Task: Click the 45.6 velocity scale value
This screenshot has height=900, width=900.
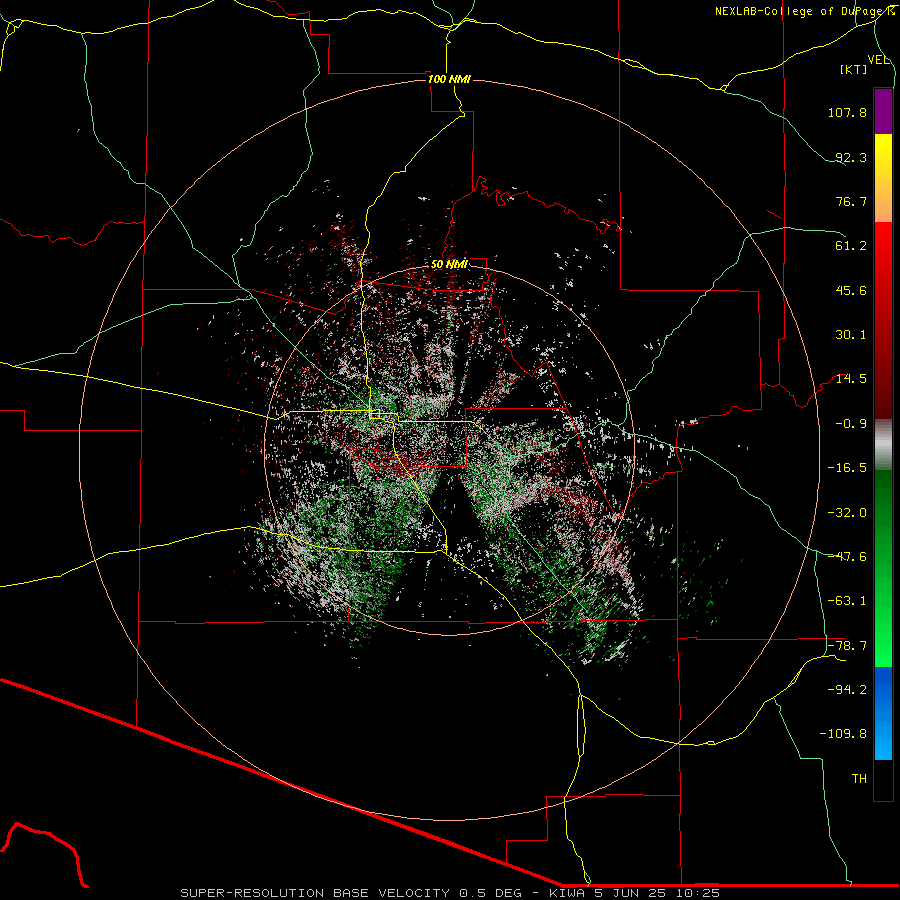Action: [851, 290]
